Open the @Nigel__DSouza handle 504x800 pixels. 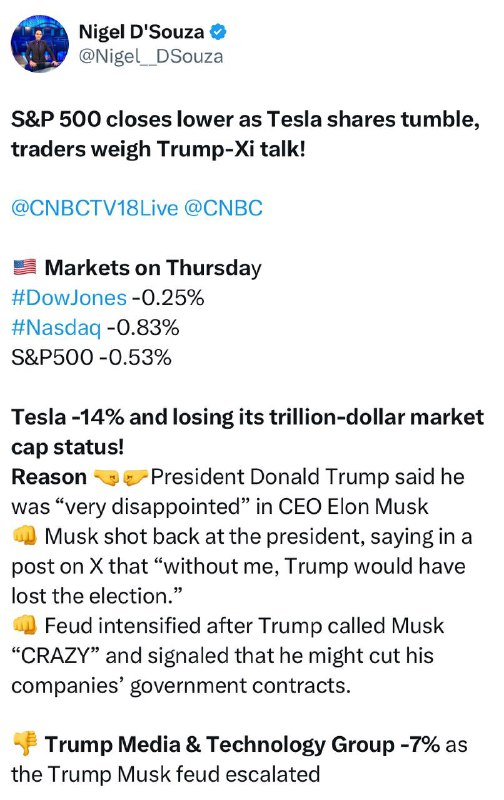coord(151,56)
